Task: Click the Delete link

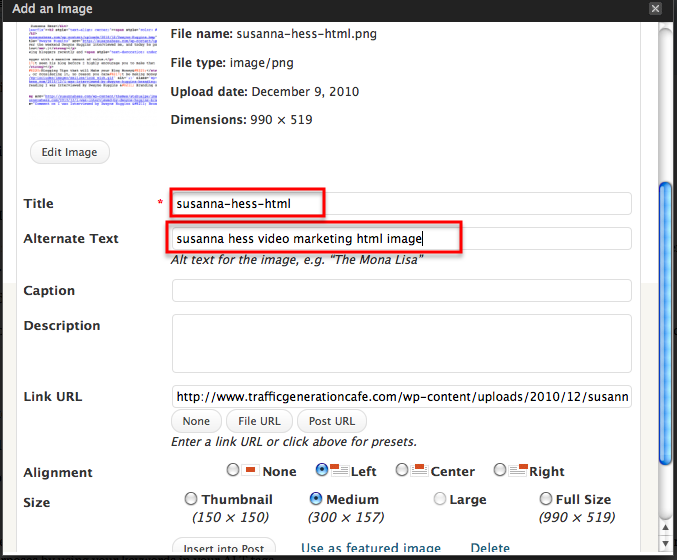Action: (x=490, y=549)
